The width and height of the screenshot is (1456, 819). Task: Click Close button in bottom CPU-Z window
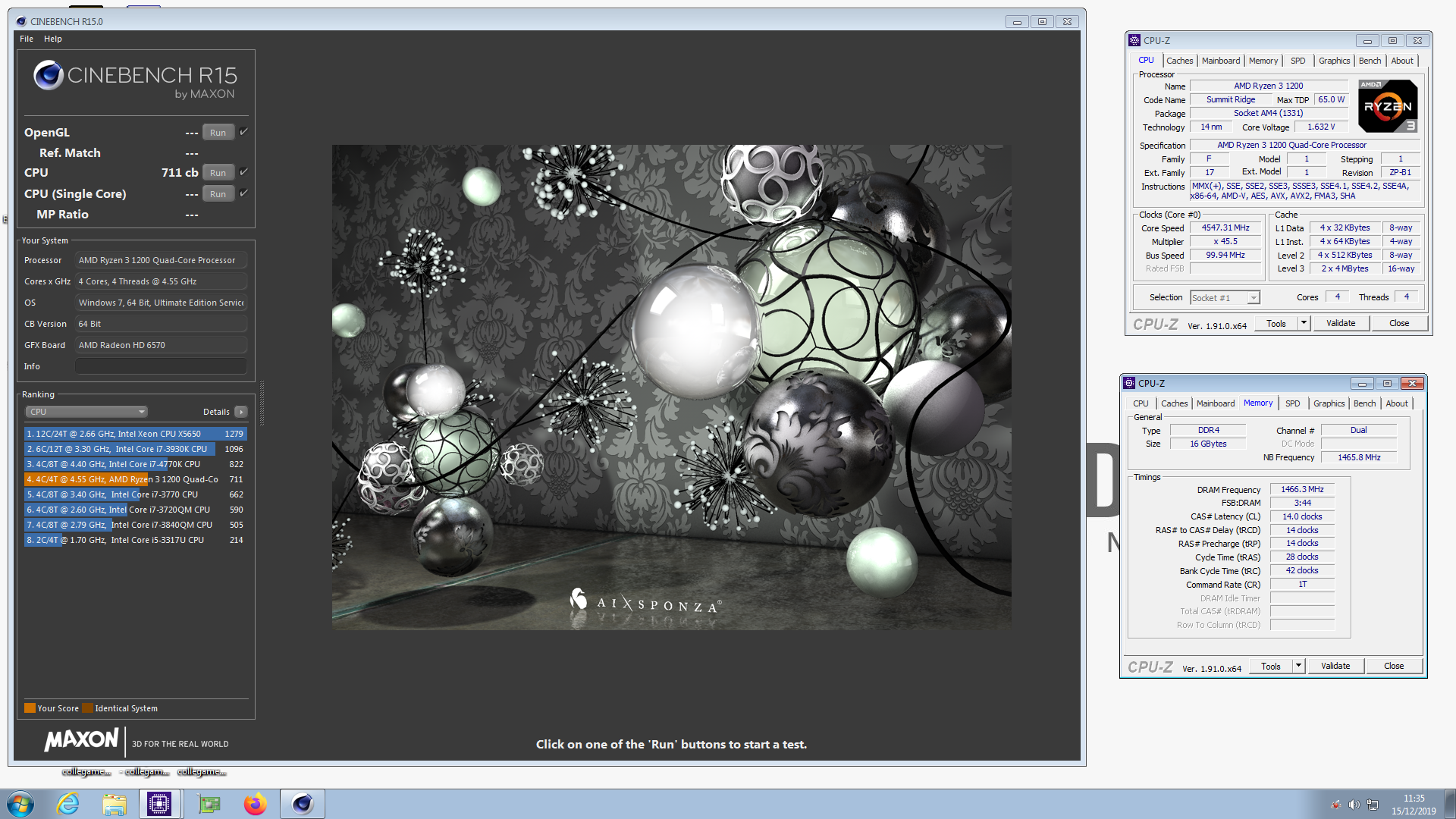tap(1394, 667)
